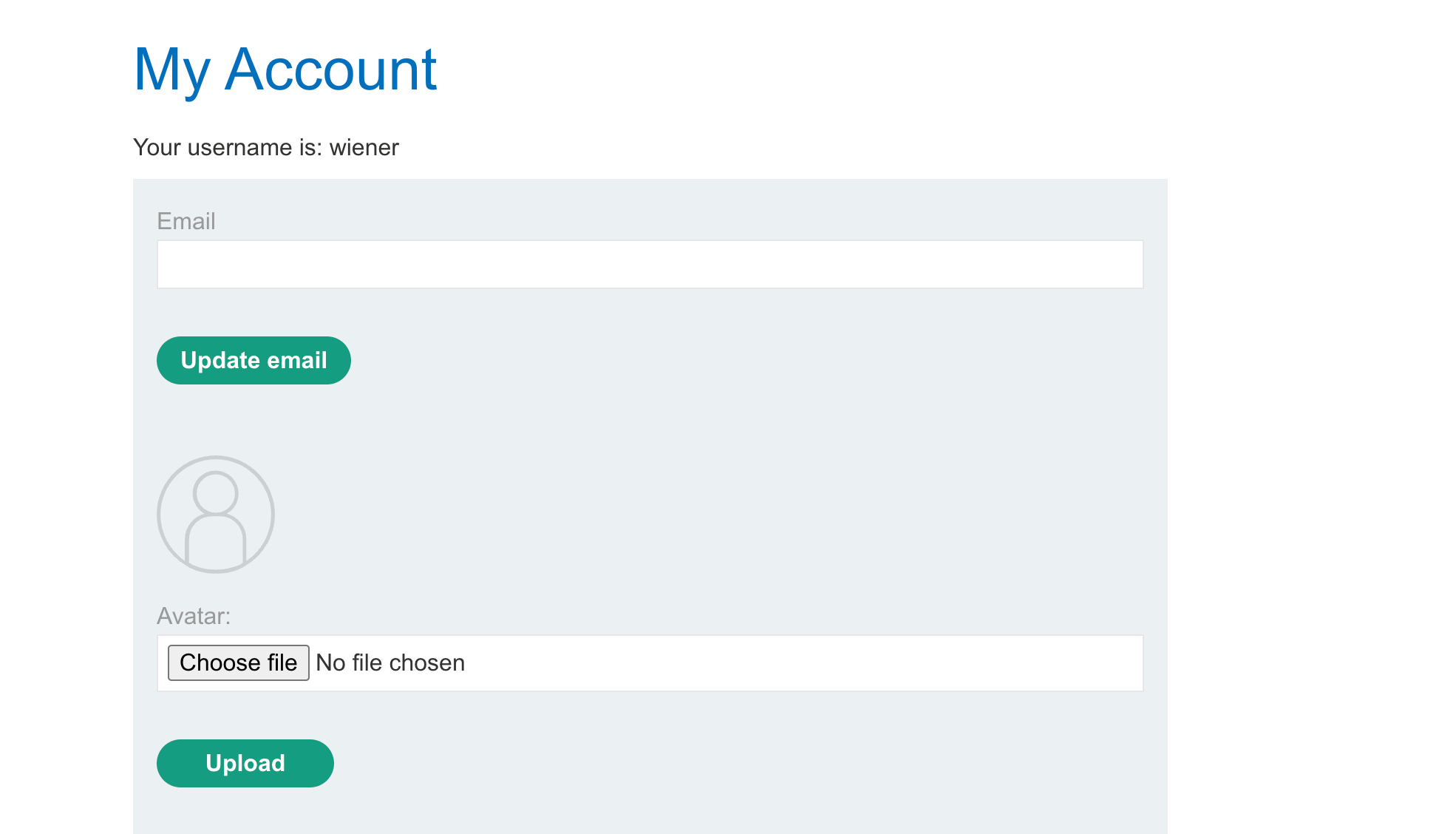Click the My Account heading
This screenshot has height=834, width=1456.
click(285, 70)
